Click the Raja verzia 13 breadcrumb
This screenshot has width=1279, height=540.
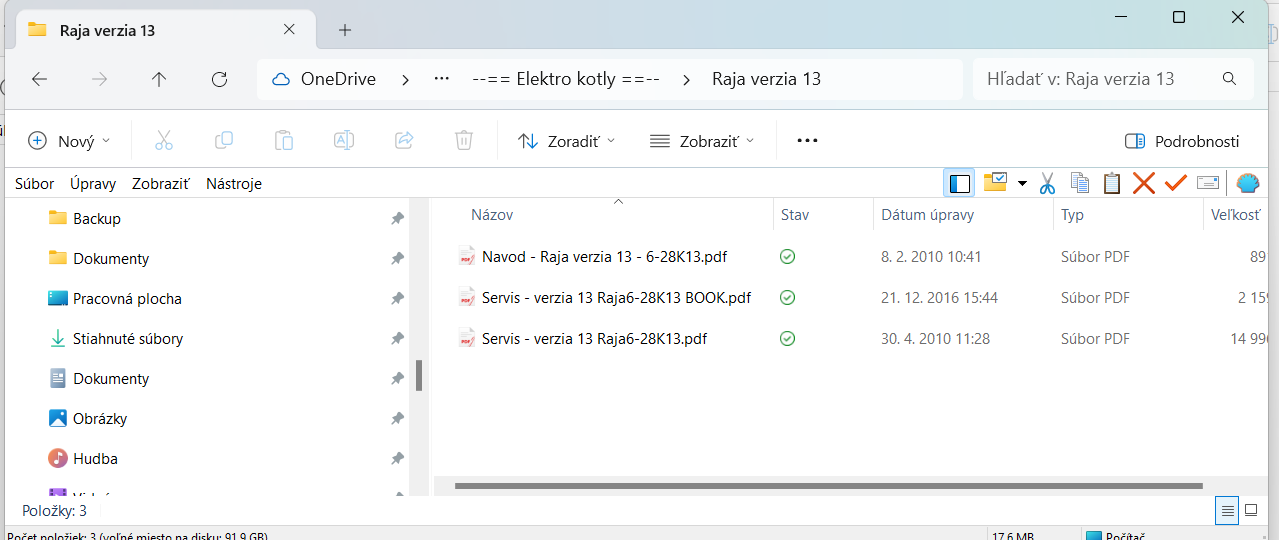(x=767, y=79)
